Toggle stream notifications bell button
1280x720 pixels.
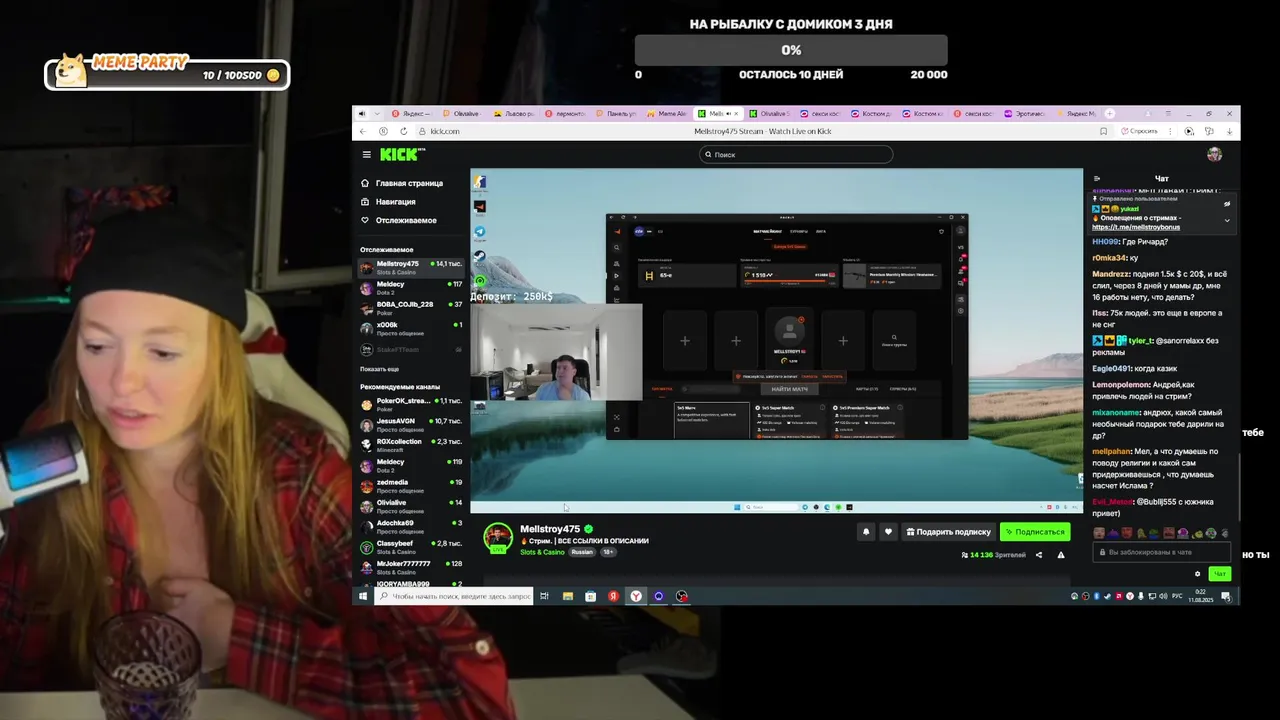[866, 532]
